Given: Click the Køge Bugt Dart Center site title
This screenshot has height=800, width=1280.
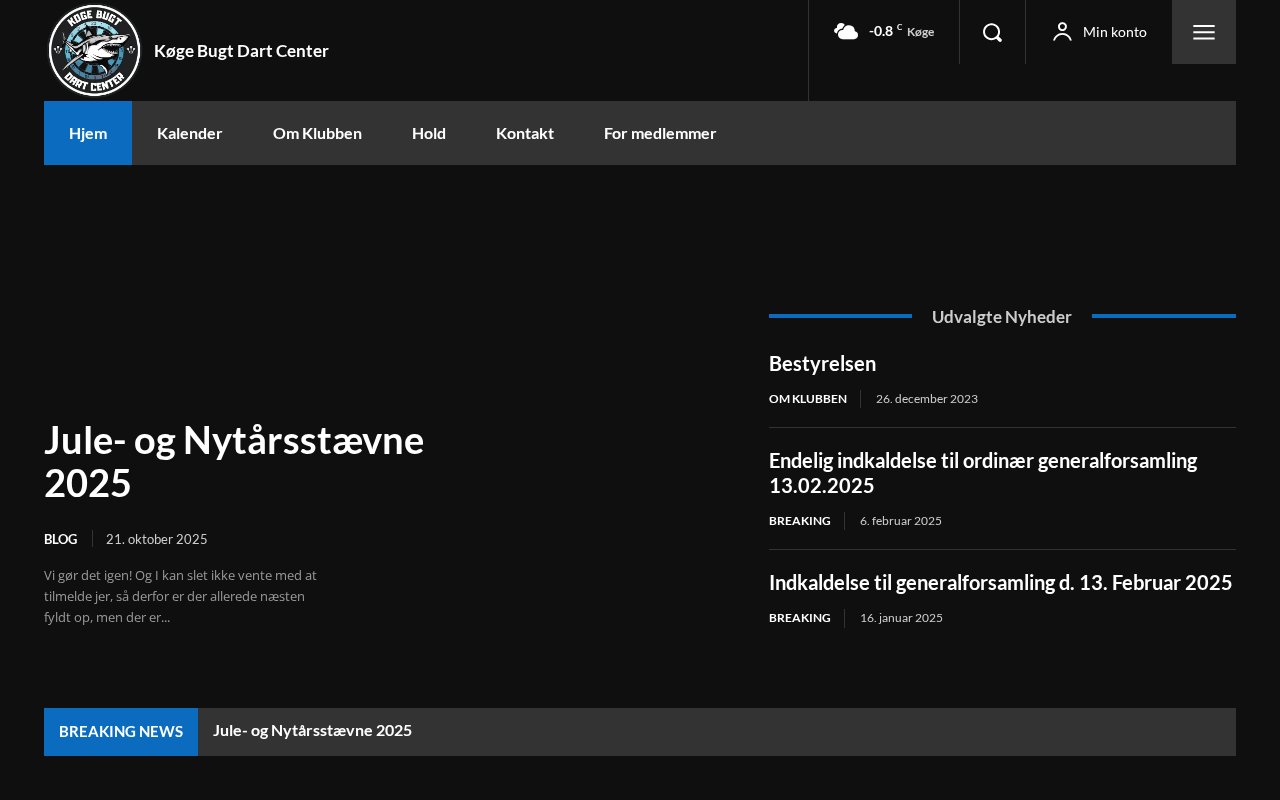Looking at the screenshot, I should [241, 51].
